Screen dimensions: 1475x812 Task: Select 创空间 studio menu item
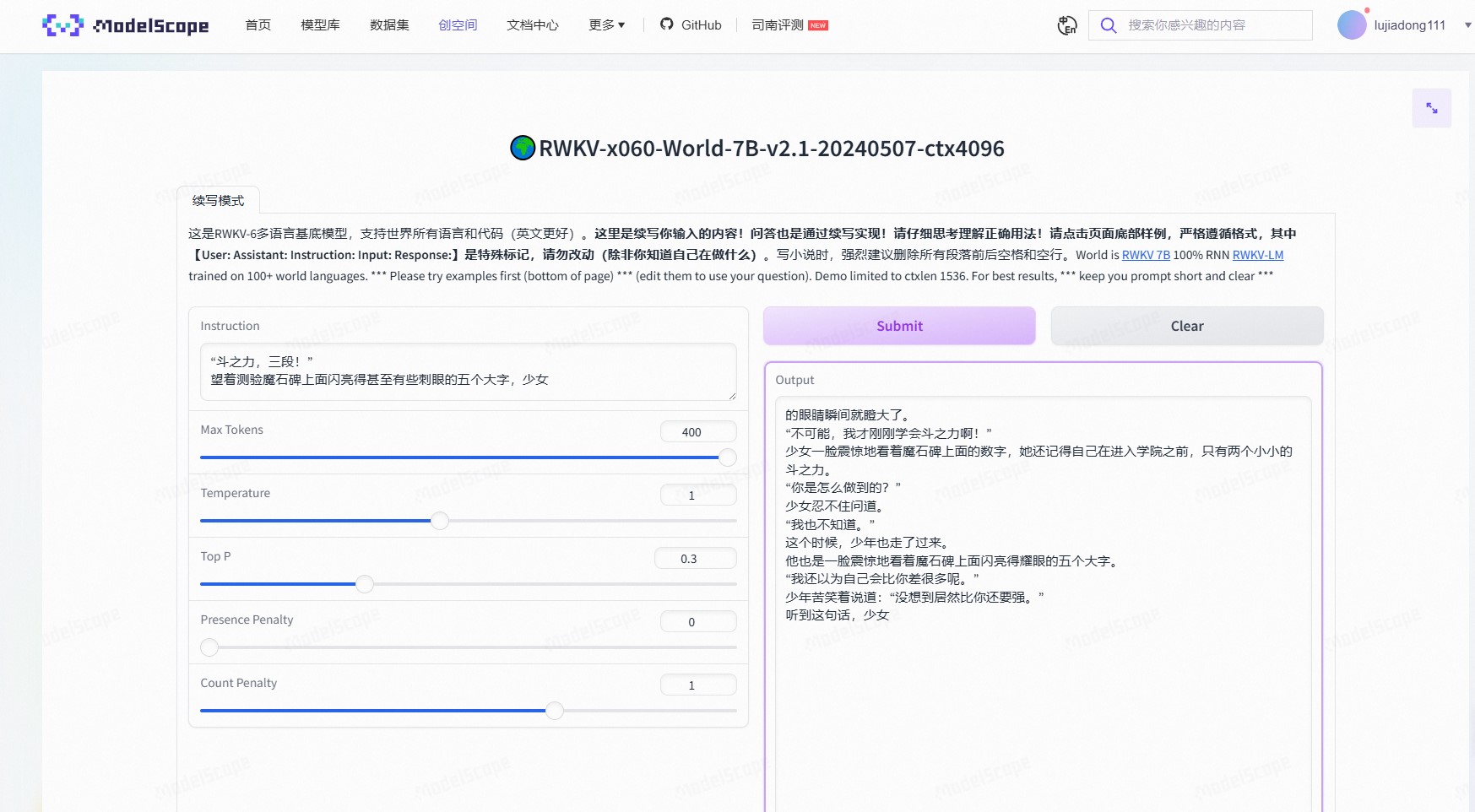(x=458, y=25)
